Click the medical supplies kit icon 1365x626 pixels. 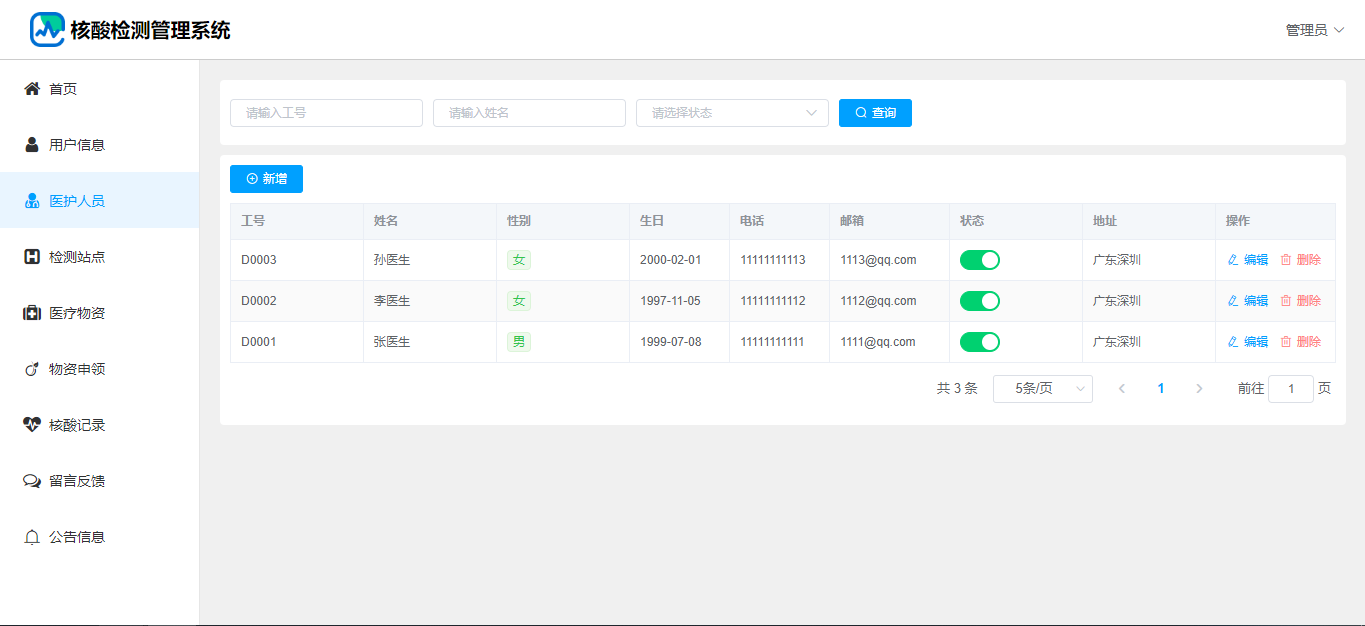click(x=32, y=313)
